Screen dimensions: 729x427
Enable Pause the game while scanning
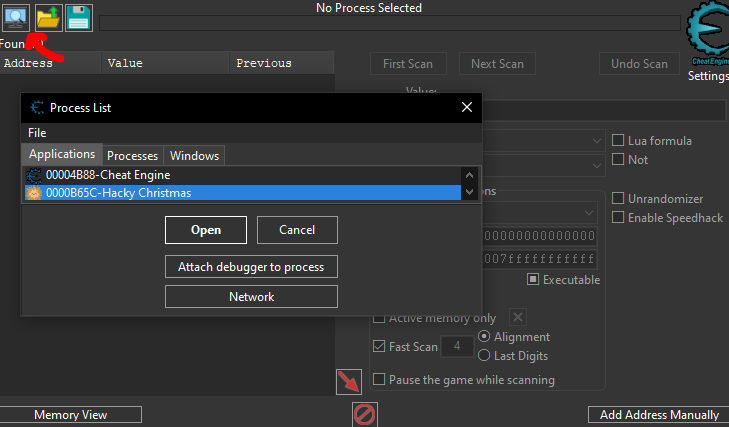pyautogui.click(x=379, y=380)
